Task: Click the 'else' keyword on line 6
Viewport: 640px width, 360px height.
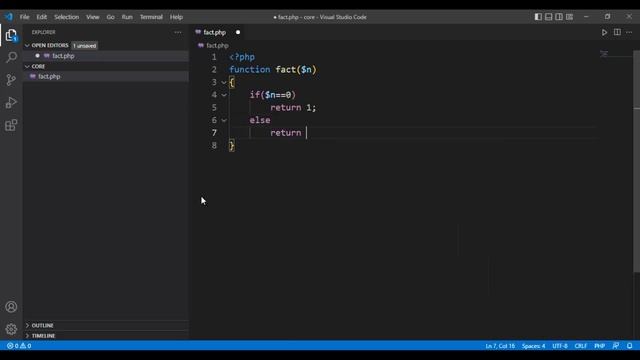Action: 260,120
